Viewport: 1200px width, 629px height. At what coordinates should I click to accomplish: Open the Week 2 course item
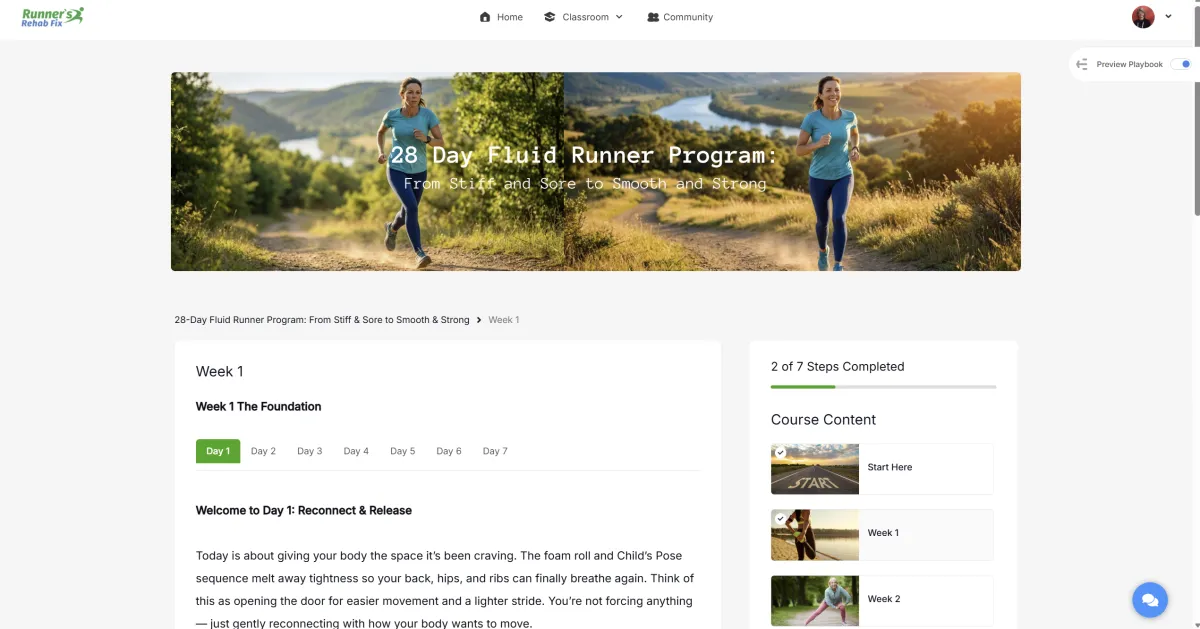[x=882, y=600]
